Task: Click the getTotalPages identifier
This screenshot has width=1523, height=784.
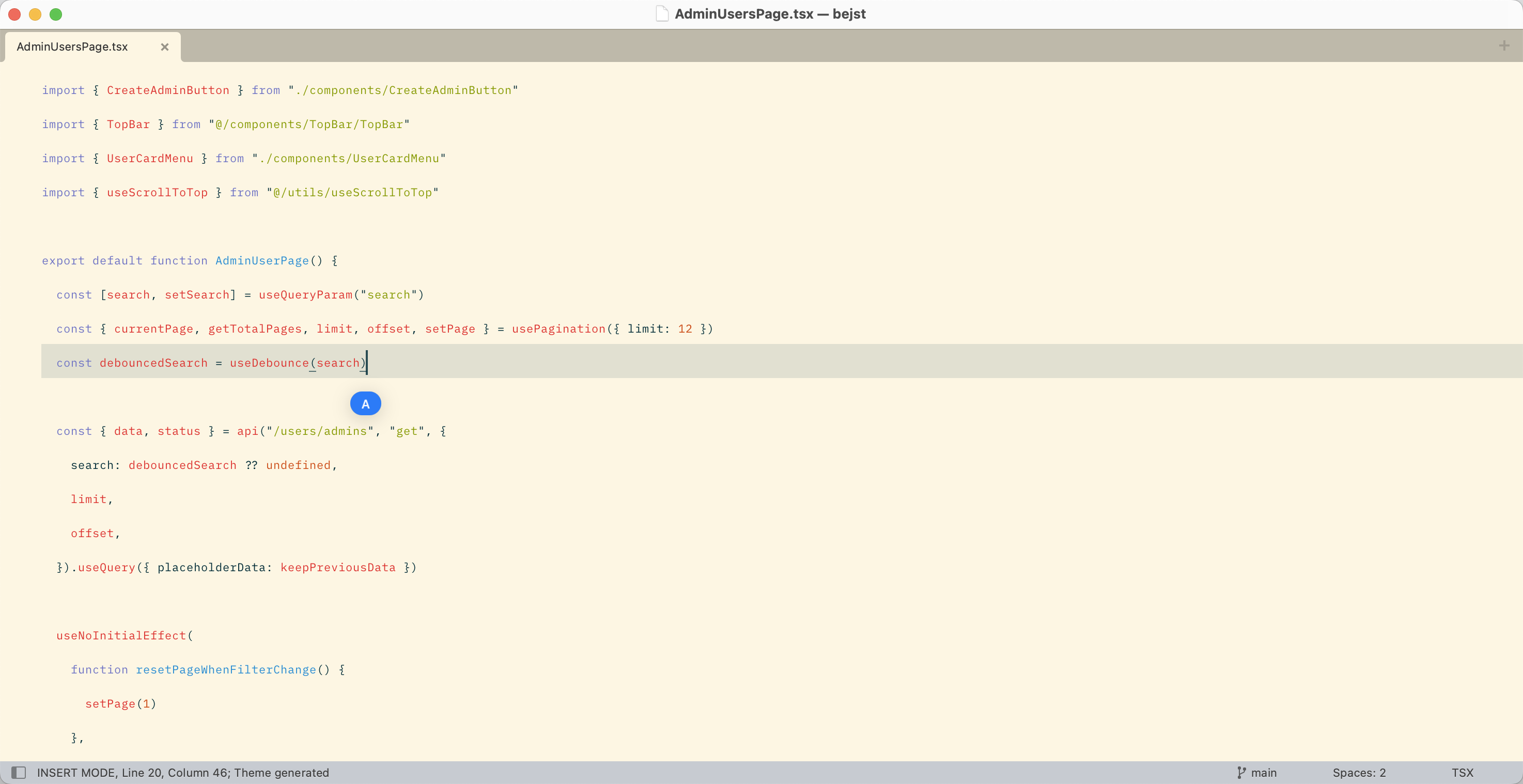Action: pos(255,329)
